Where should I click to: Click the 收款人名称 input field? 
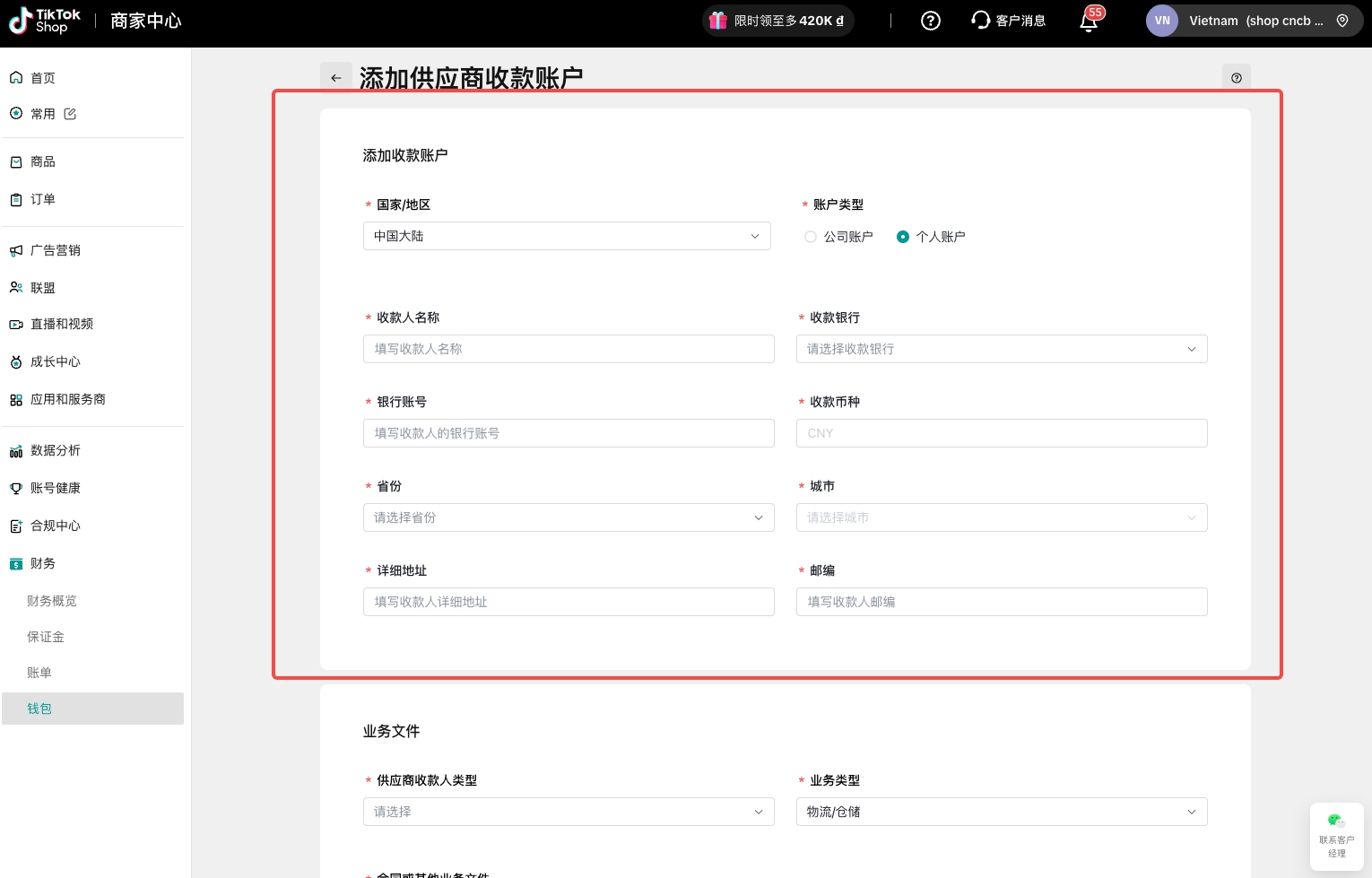tap(568, 349)
